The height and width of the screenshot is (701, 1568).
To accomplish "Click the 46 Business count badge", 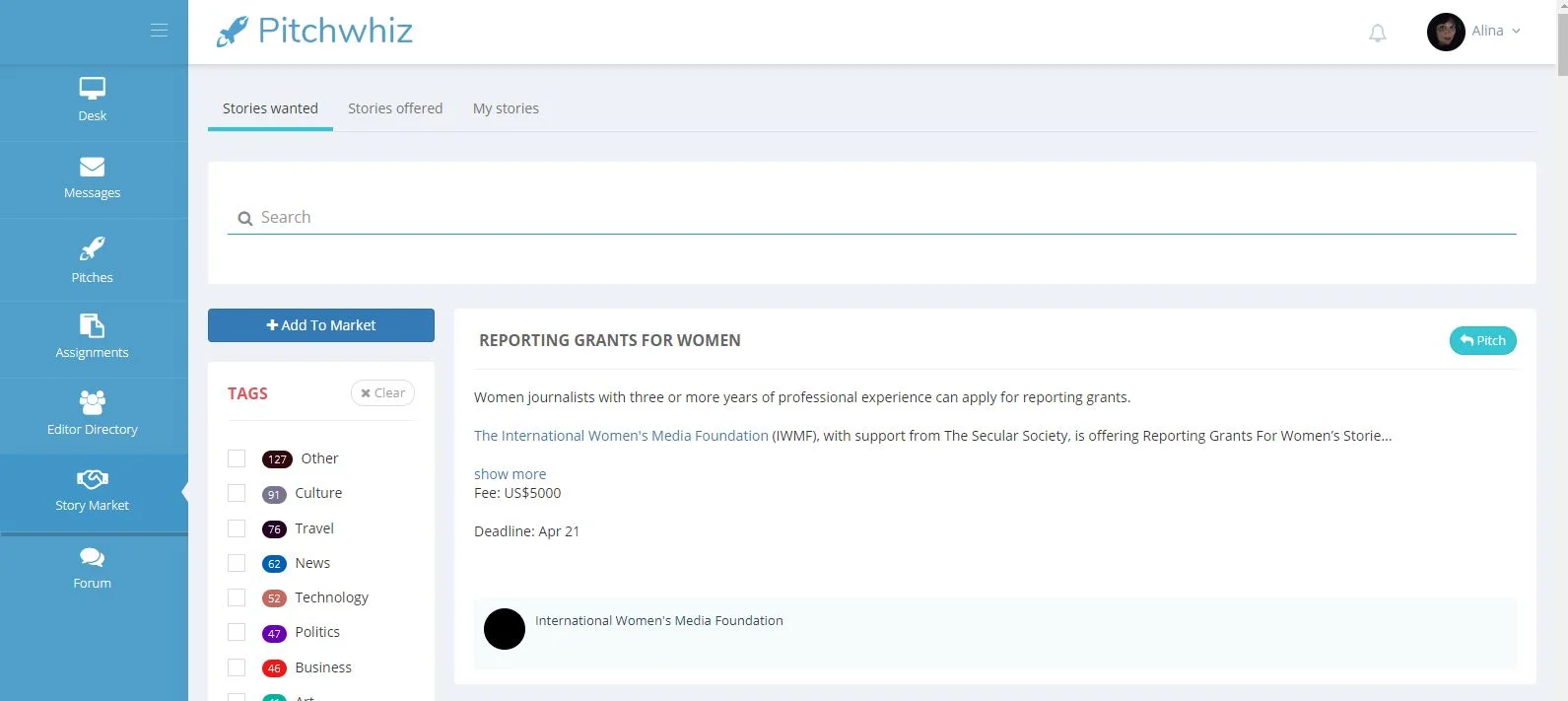I will click(274, 668).
